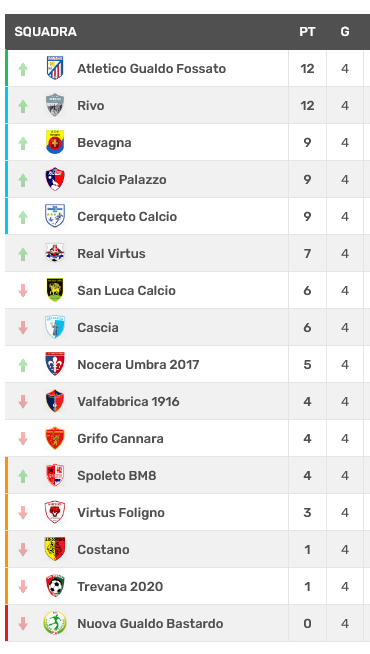Open the Grifo Cannara team page
This screenshot has width=370, height=654.
[x=120, y=438]
